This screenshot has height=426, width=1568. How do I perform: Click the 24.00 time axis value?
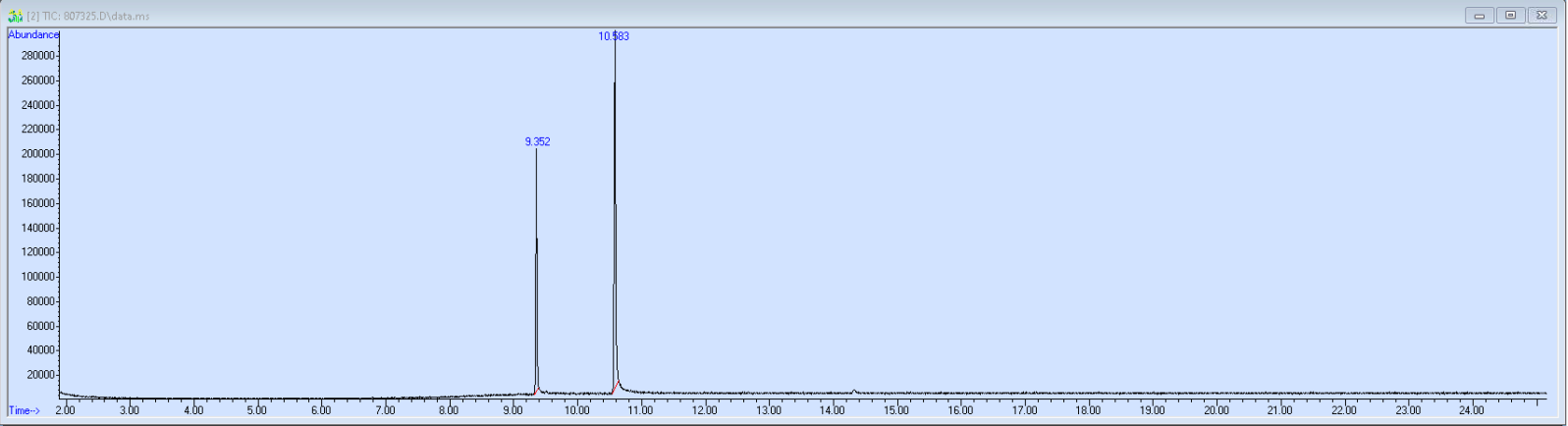click(1471, 410)
